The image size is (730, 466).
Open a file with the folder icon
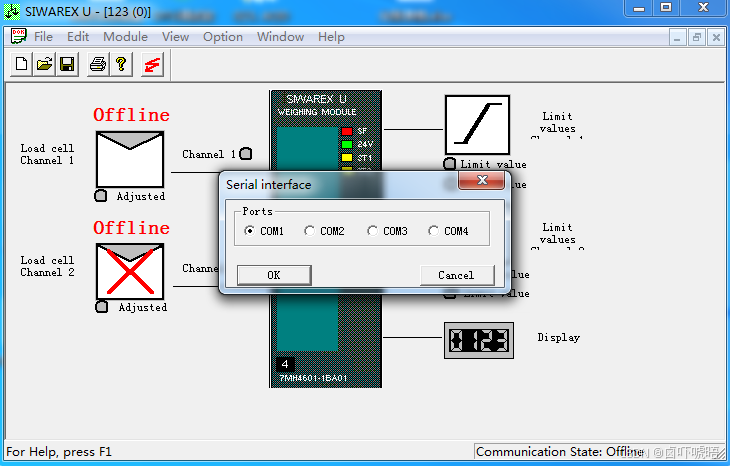[45, 64]
